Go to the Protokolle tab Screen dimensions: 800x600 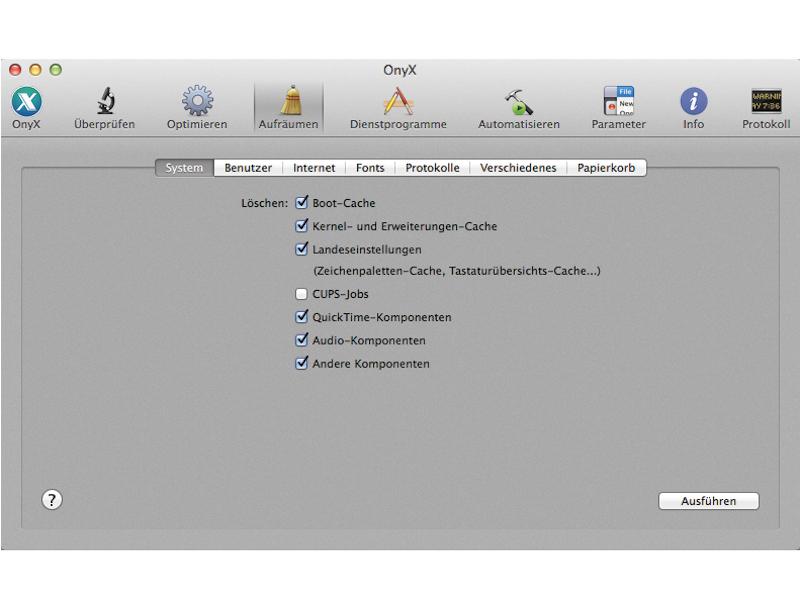(x=432, y=168)
